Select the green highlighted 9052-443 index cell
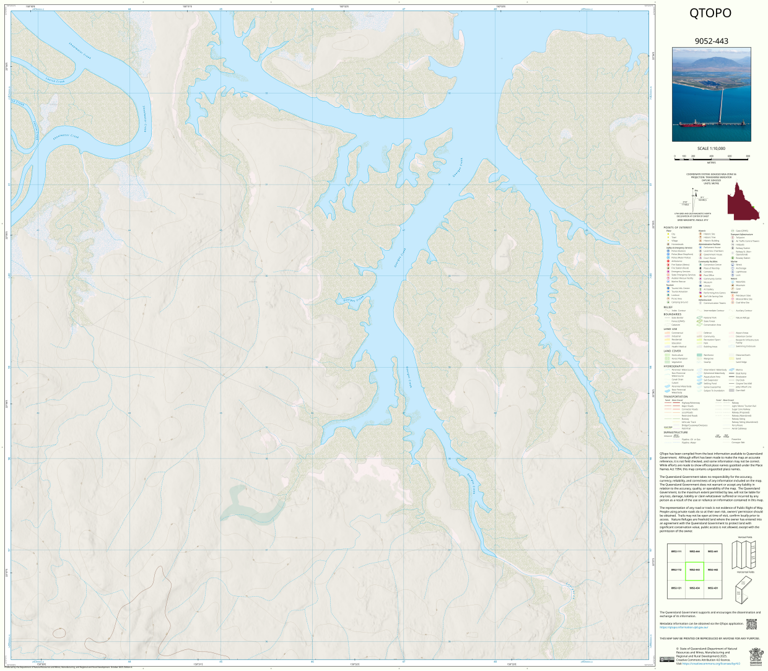Image resolution: width=768 pixels, height=671 pixels. [694, 571]
